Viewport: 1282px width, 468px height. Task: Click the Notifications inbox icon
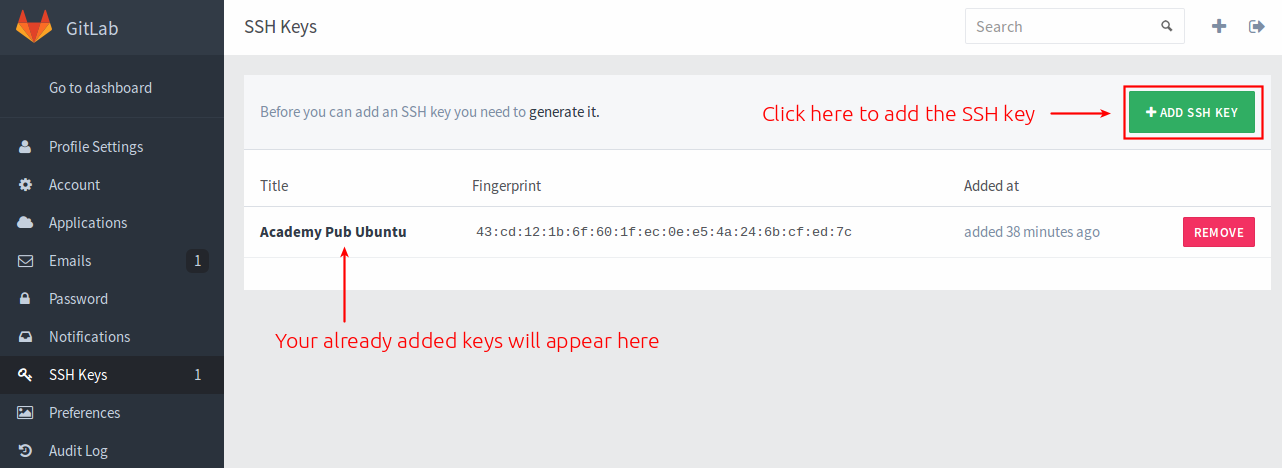[26, 337]
